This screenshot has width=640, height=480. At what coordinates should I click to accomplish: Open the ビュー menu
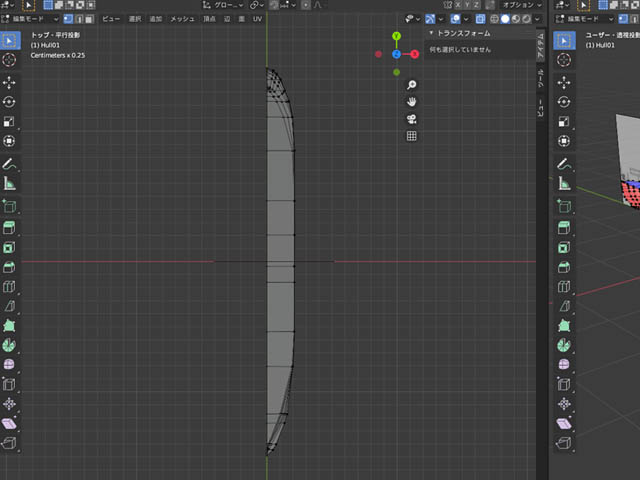click(x=111, y=19)
